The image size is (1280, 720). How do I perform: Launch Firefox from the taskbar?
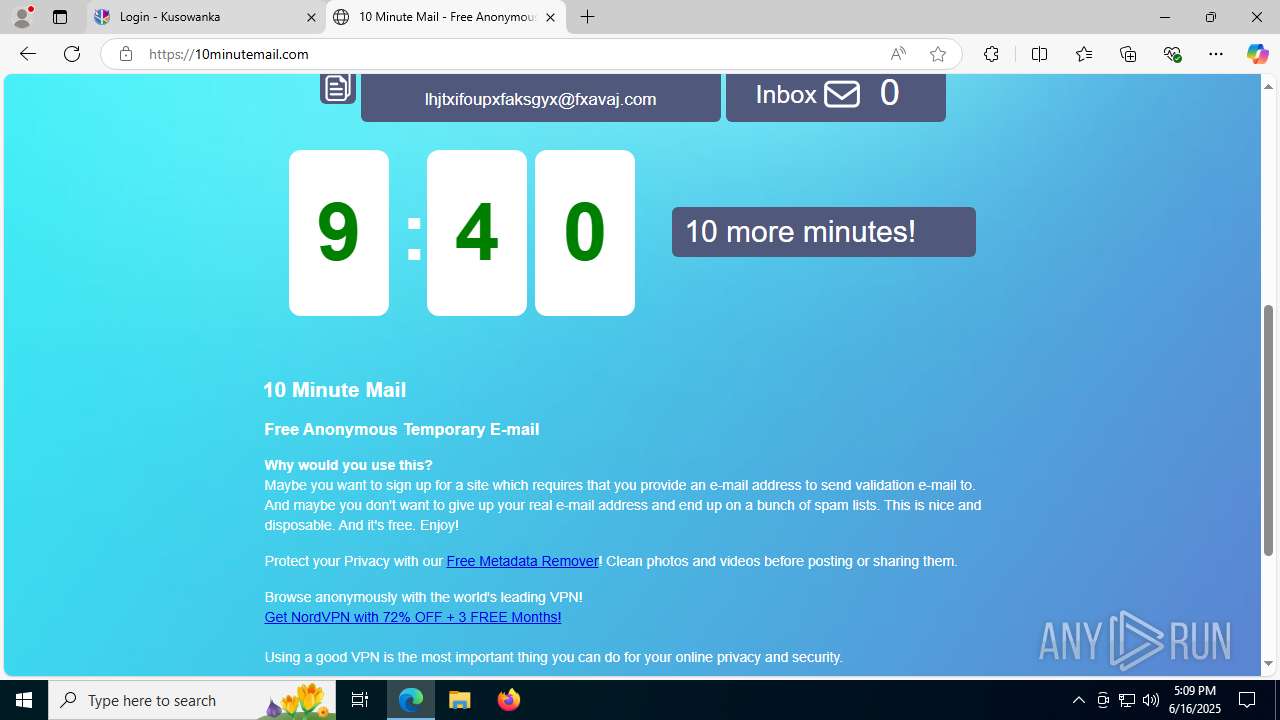(x=508, y=700)
